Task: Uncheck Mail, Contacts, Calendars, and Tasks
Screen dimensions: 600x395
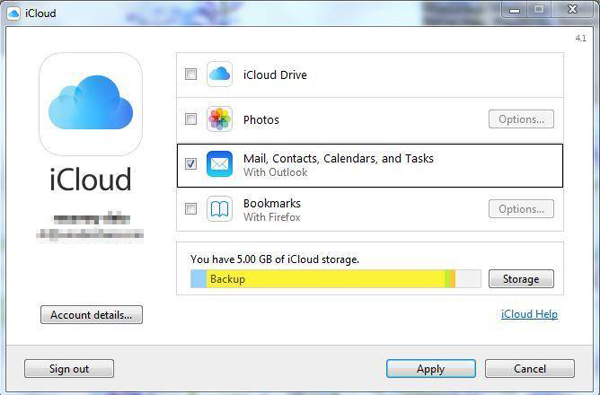Action: pyautogui.click(x=191, y=164)
